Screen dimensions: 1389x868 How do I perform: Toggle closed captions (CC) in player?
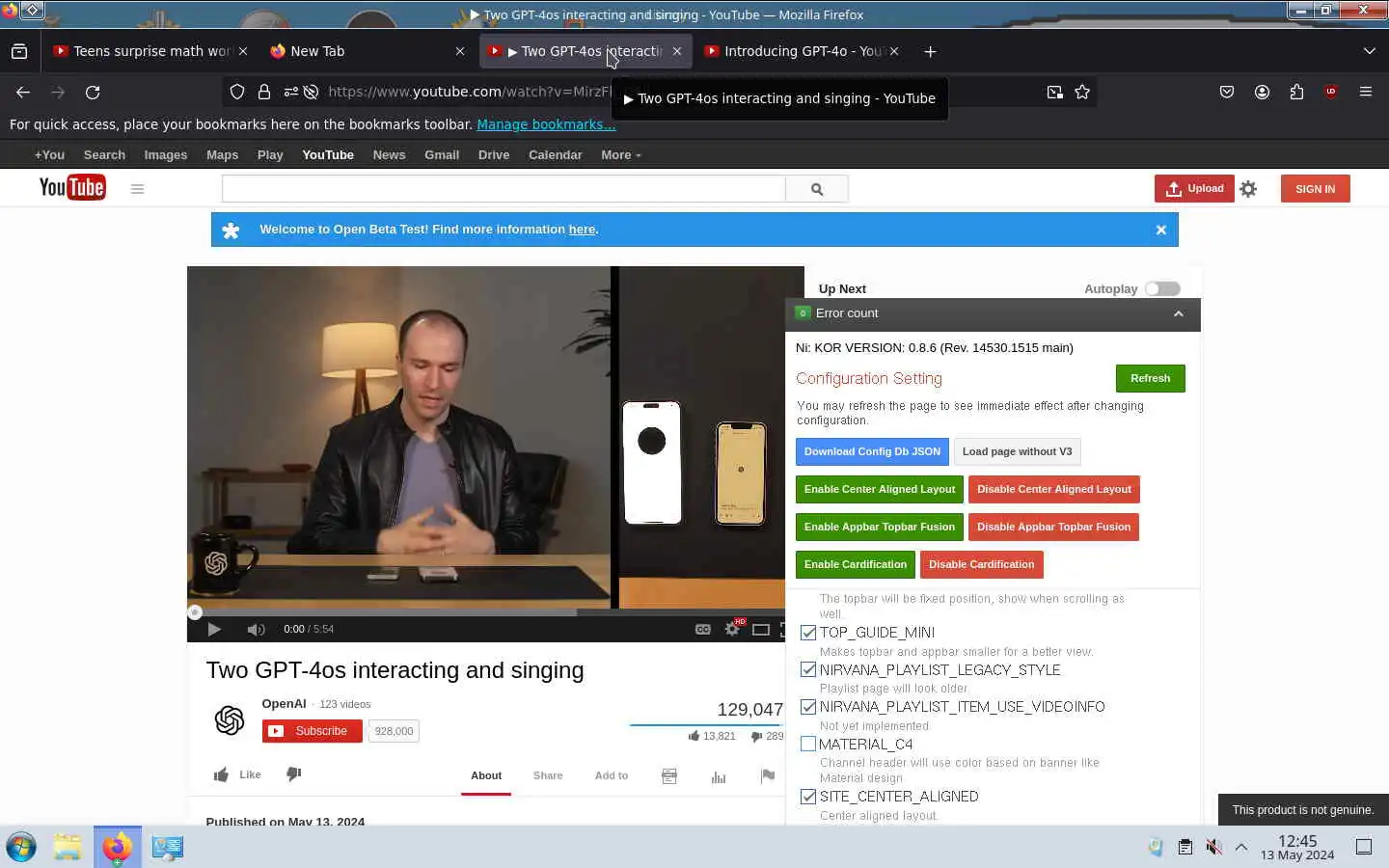point(703,629)
